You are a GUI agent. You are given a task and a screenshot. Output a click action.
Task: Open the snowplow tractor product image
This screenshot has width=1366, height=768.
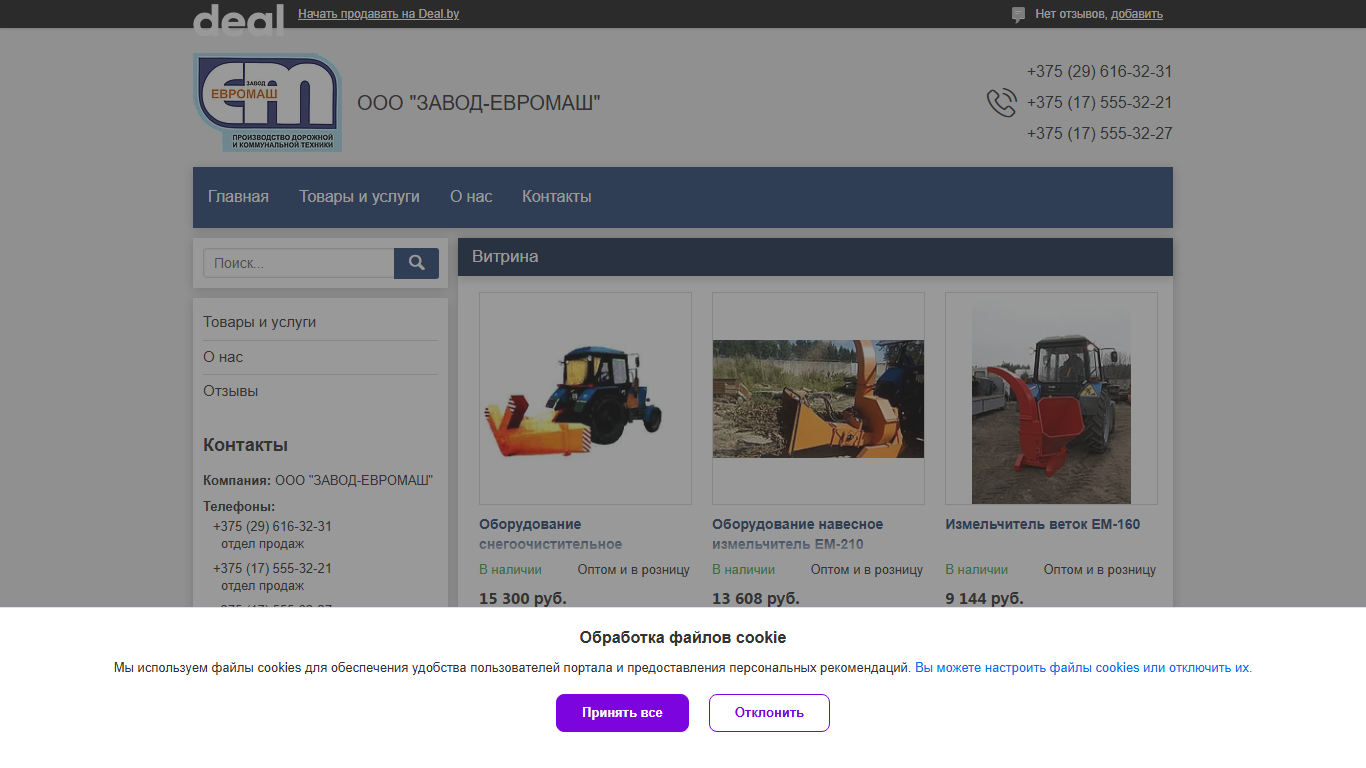click(585, 398)
